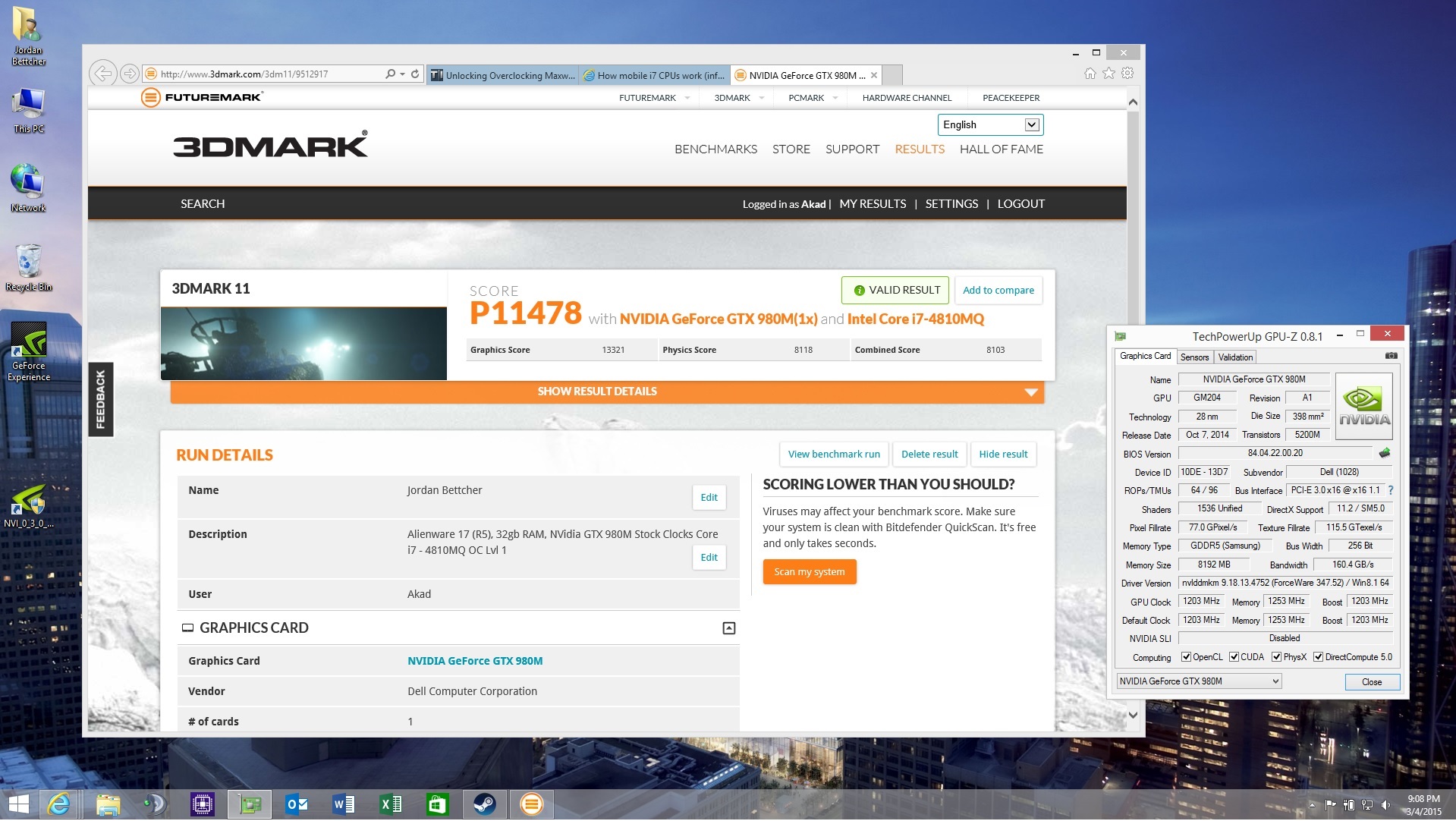Click the Windows Start button
Viewport: 1456px width, 821px height.
click(x=18, y=804)
